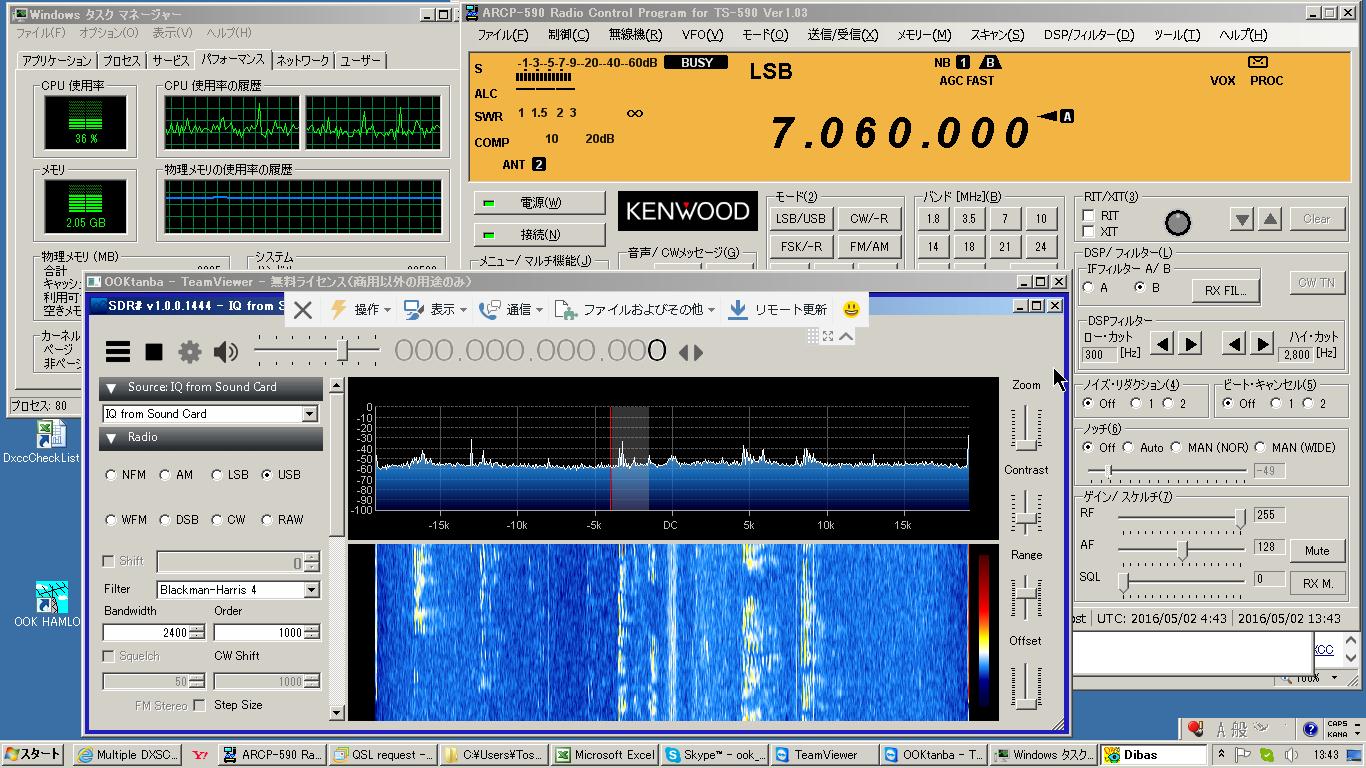Select LSB mode in SDR#
The image size is (1366, 768).
pyautogui.click(x=217, y=475)
